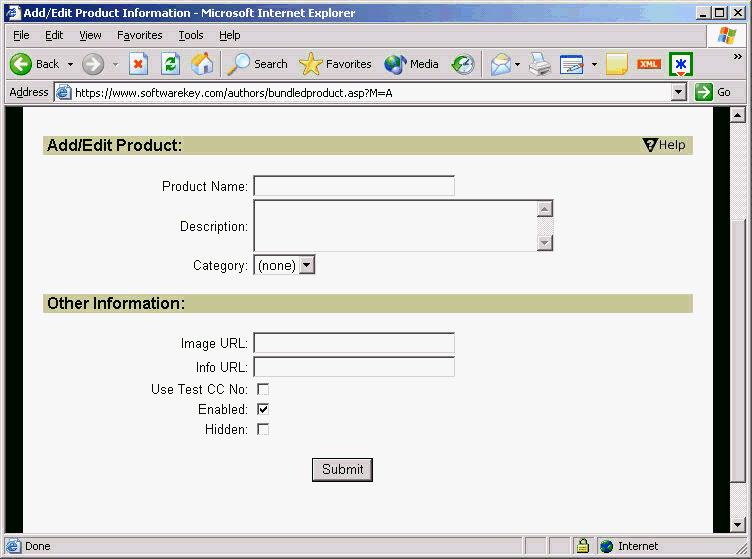Screen dimensions: 752x559
Task: Uncheck the Enabled checkbox
Action: [263, 409]
